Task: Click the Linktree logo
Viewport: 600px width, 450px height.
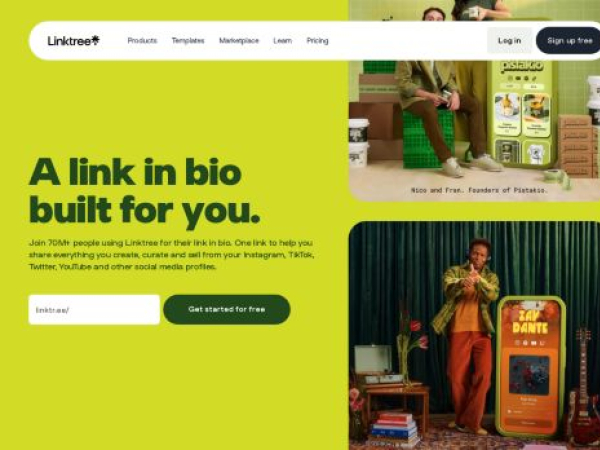Action: [73, 41]
